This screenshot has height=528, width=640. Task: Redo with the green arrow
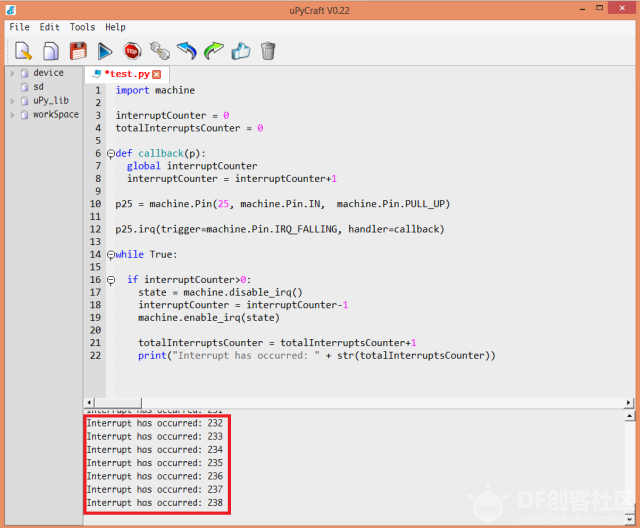pos(214,51)
